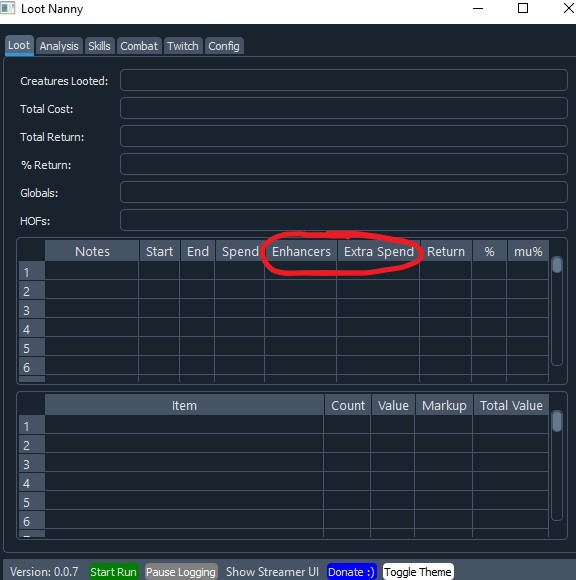Click Pause Logging button
The image size is (576, 580).
tap(181, 571)
